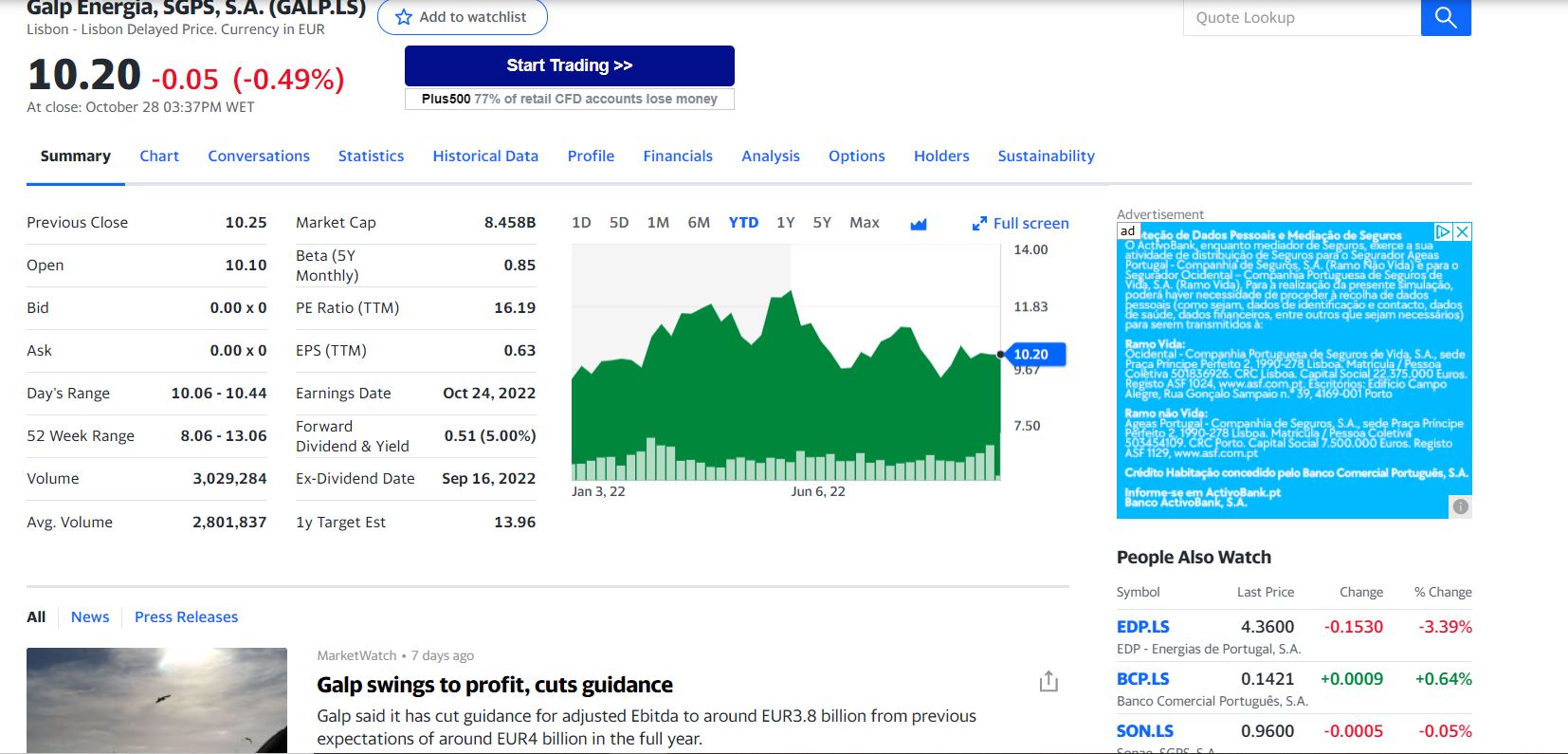Image resolution: width=1568 pixels, height=754 pixels.
Task: Select the All news filter
Action: coord(36,617)
